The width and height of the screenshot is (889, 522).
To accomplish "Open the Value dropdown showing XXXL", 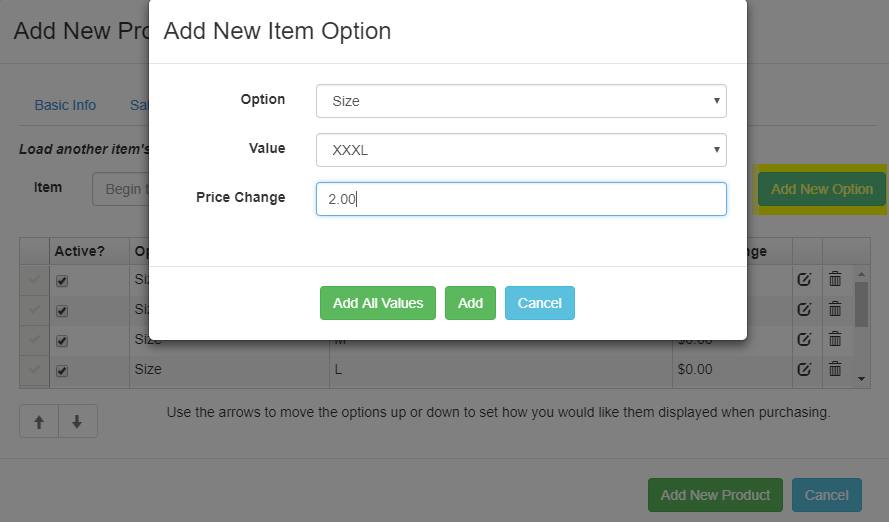I will tap(521, 150).
